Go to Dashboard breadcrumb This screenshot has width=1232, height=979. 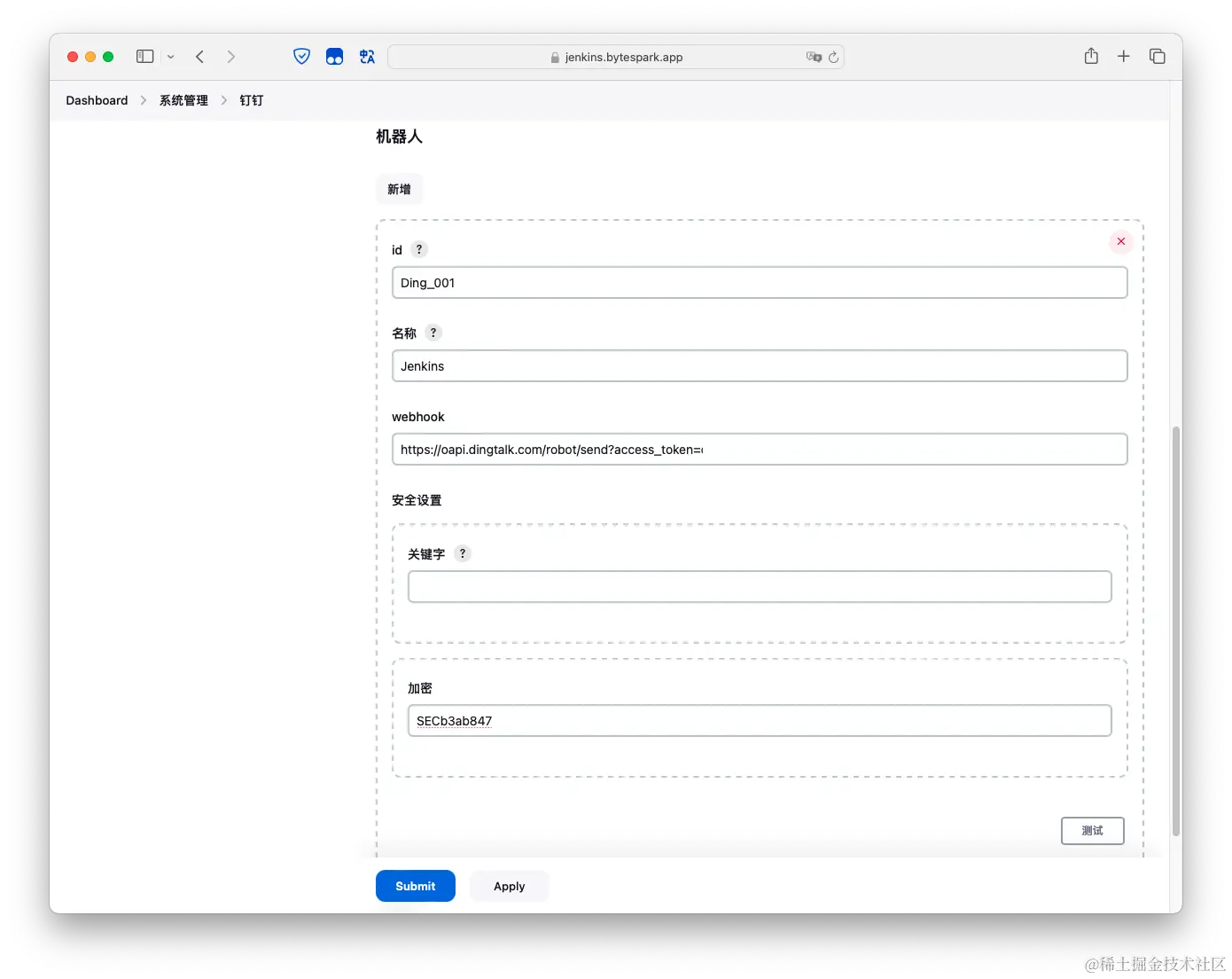click(97, 100)
